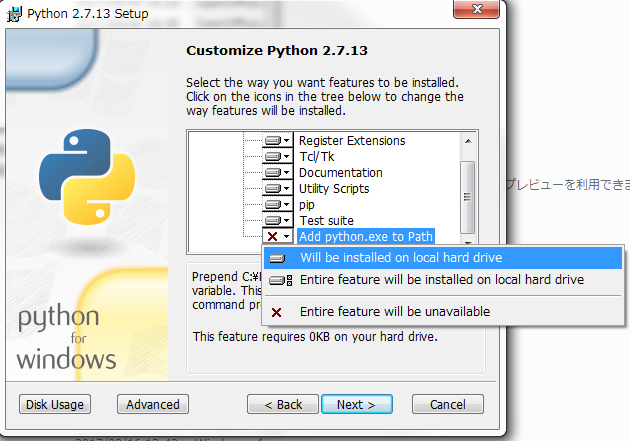630x441 pixels.
Task: Select Tcl/Tk tree item
Action: pos(317,157)
